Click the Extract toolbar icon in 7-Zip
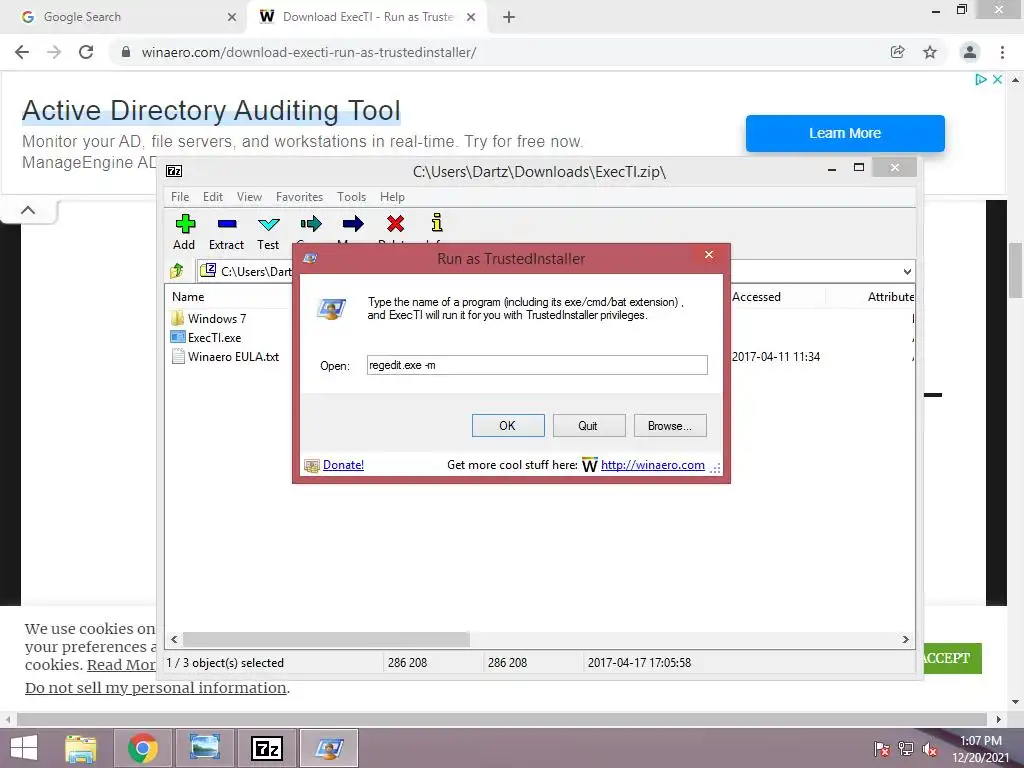The width and height of the screenshot is (1024, 768). point(227,224)
